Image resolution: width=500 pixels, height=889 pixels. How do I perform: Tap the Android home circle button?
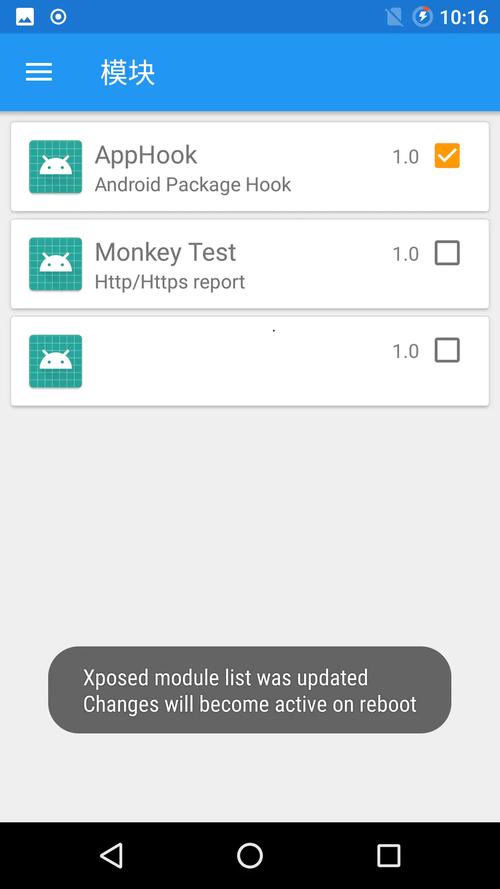pyautogui.click(x=250, y=855)
